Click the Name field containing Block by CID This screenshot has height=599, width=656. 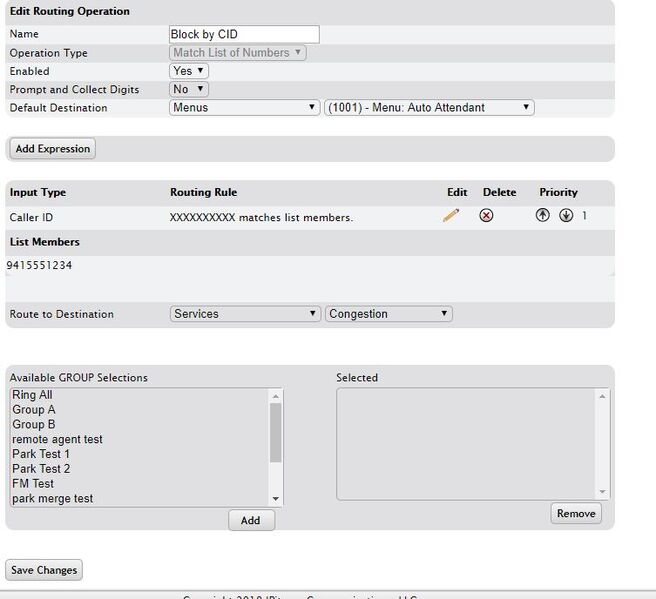point(244,34)
